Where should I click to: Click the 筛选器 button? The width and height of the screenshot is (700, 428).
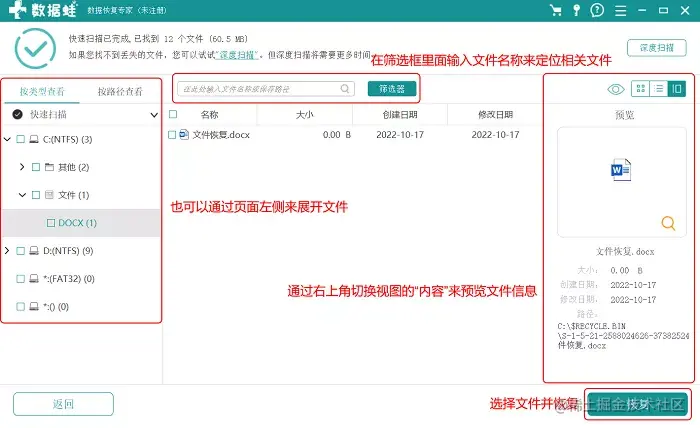392,89
